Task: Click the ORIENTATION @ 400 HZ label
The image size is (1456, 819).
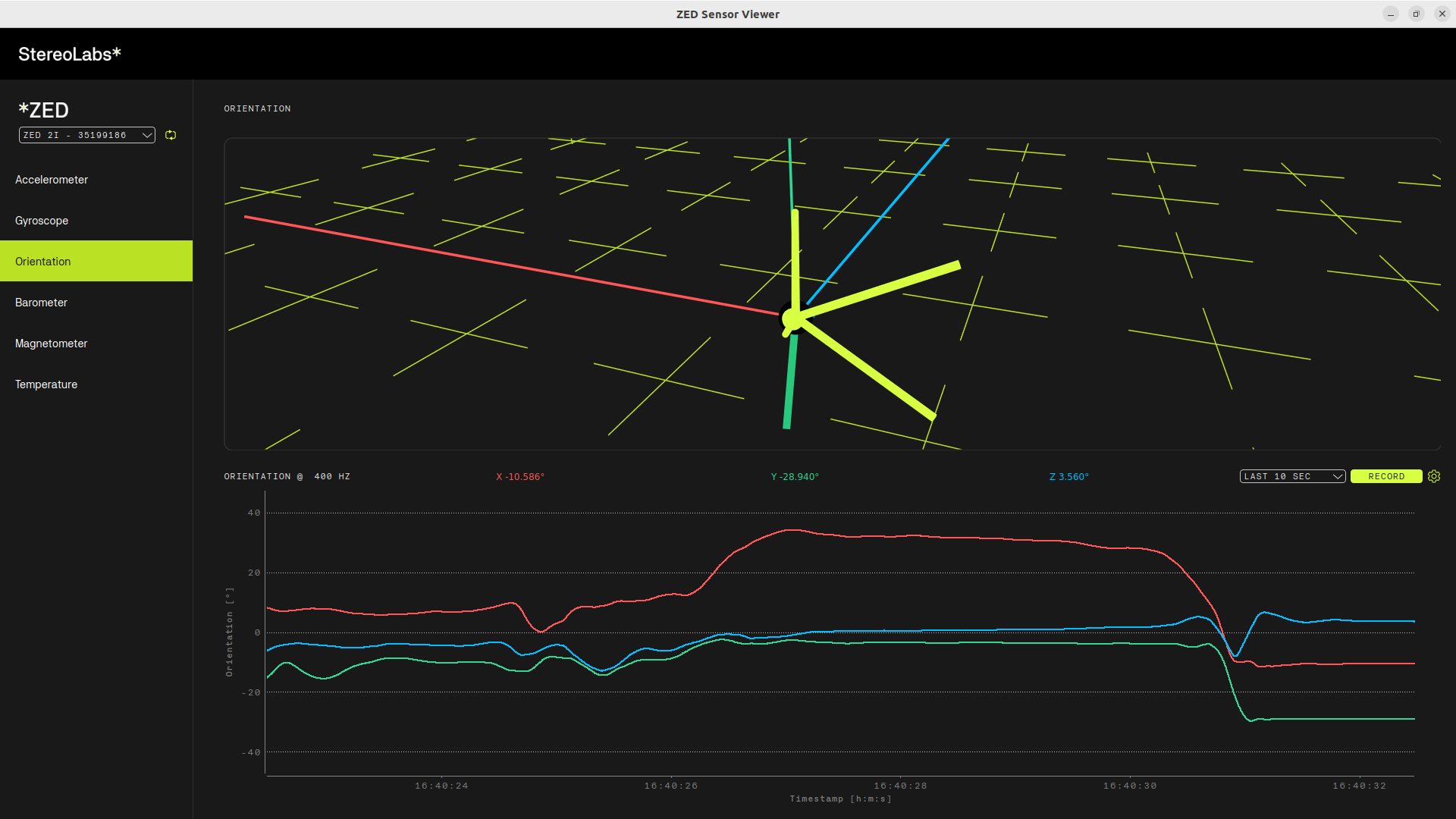Action: (x=287, y=477)
